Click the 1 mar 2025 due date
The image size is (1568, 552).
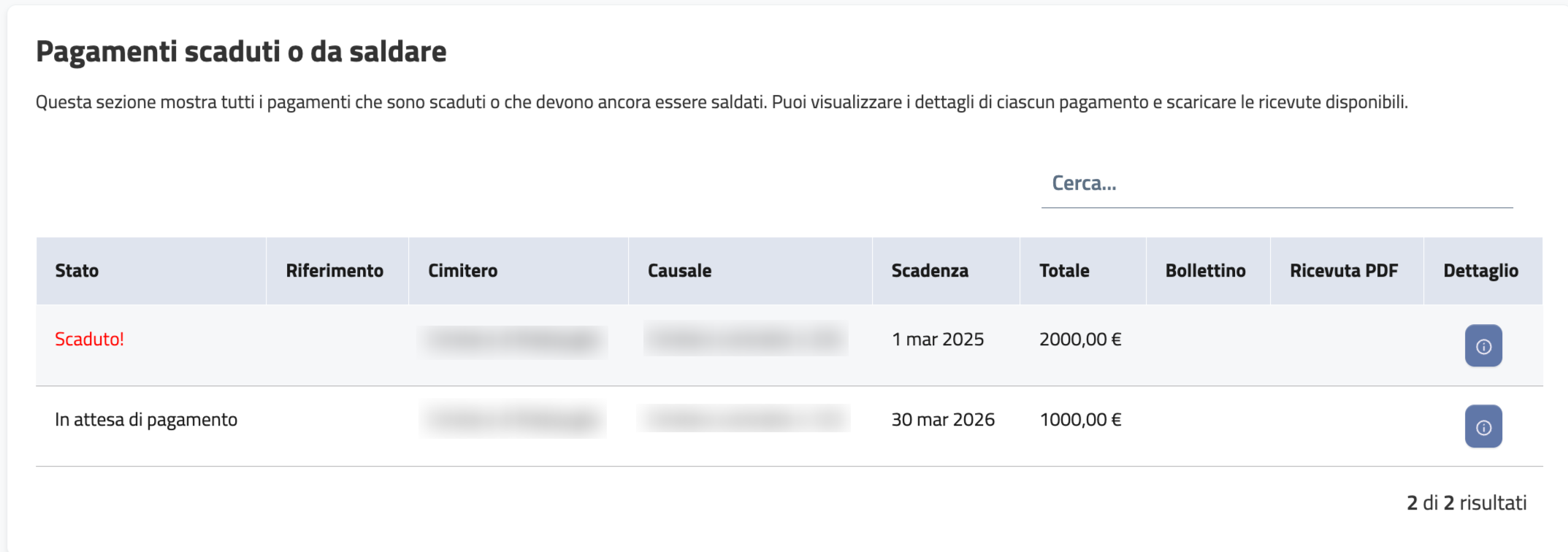click(x=938, y=340)
